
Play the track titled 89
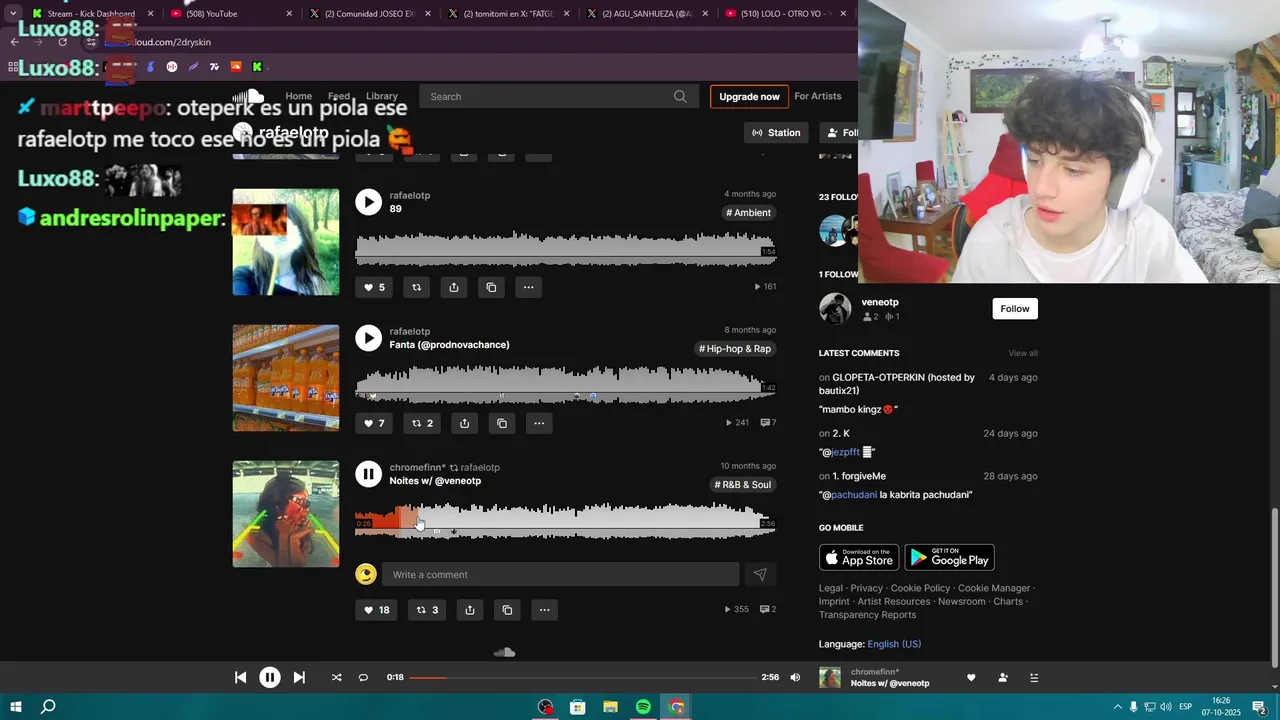click(x=368, y=202)
